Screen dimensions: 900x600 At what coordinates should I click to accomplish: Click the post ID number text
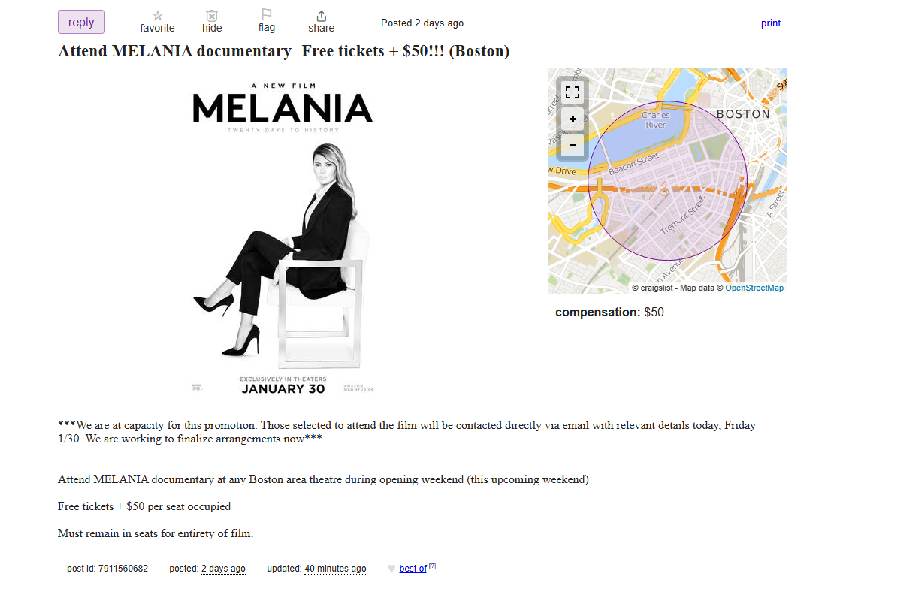(x=123, y=569)
